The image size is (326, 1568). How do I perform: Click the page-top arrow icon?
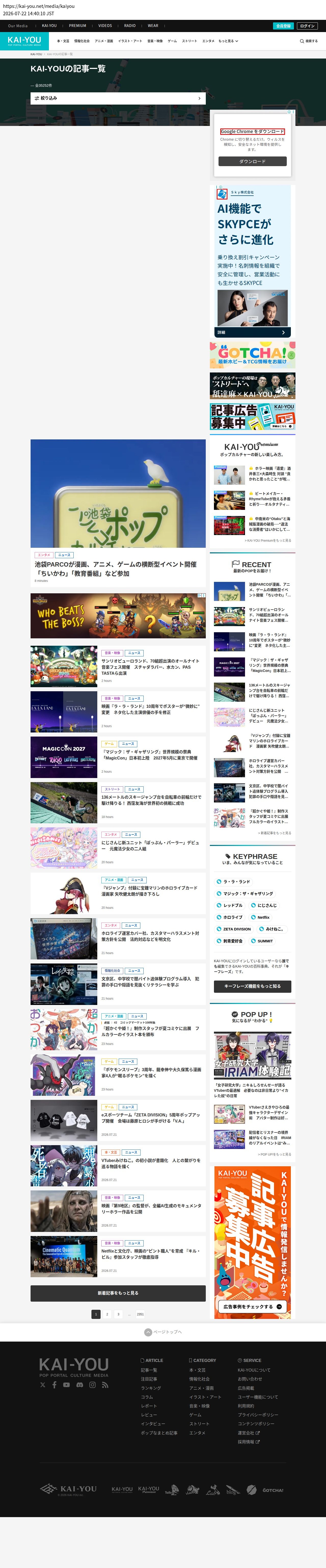pyautogui.click(x=148, y=1332)
